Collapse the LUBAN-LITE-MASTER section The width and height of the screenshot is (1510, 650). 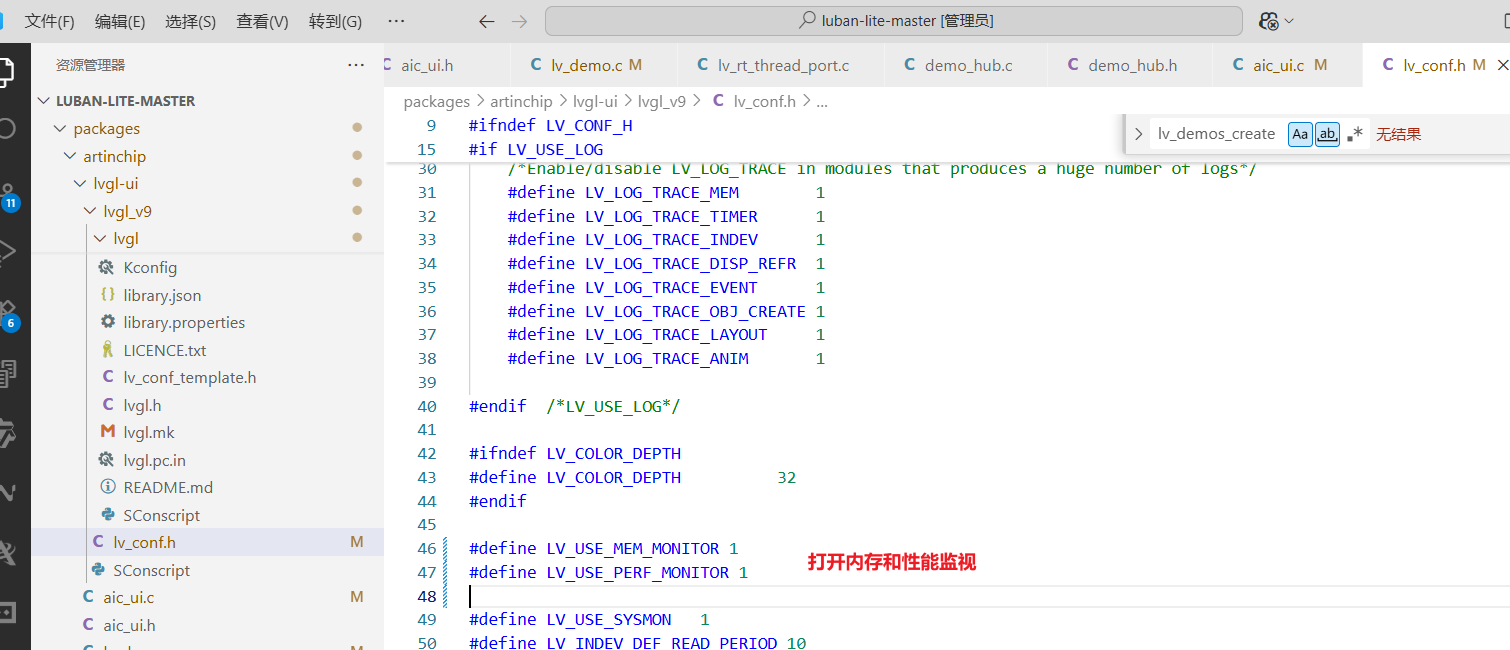[x=44, y=101]
